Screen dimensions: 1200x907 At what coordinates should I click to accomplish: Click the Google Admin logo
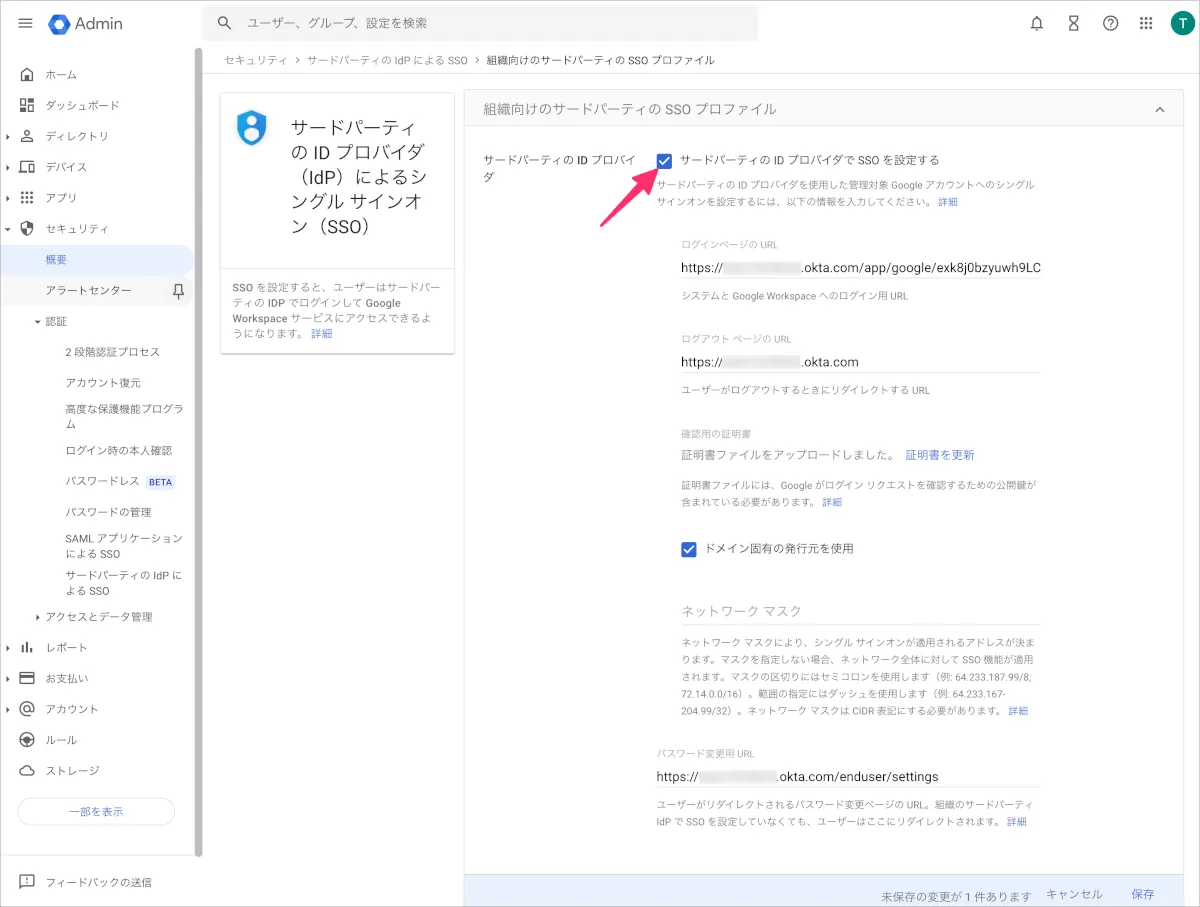click(86, 23)
